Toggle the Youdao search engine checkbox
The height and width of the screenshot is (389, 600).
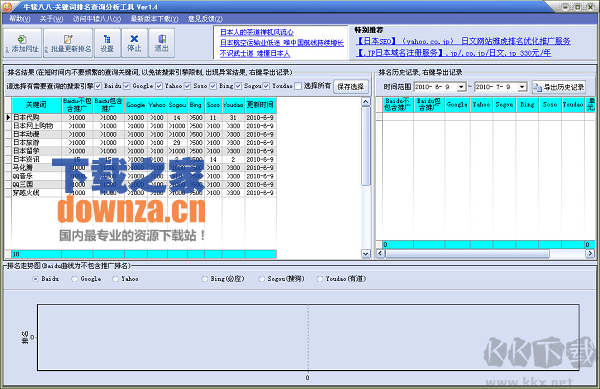click(x=266, y=86)
